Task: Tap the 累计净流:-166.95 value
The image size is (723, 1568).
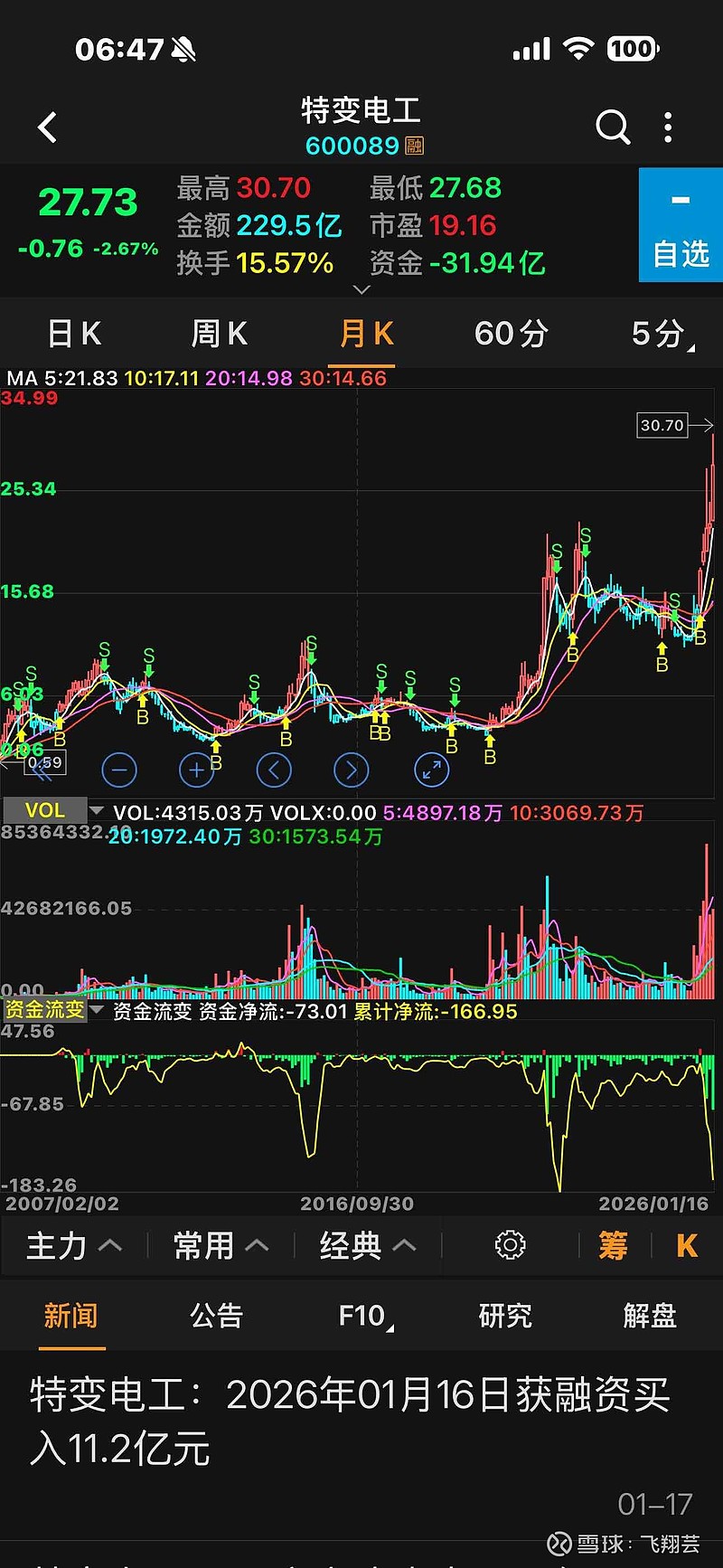Action: pyautogui.click(x=436, y=1011)
